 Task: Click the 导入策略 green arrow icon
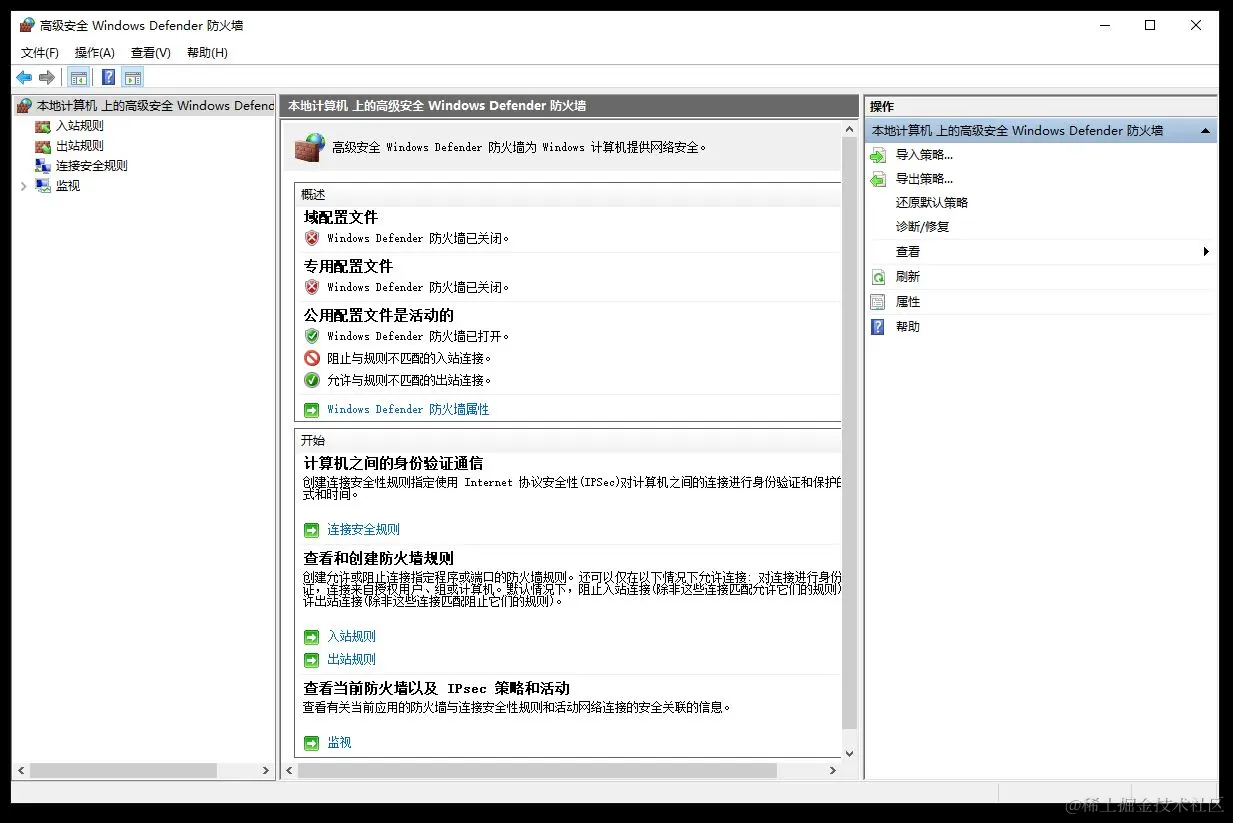click(878, 155)
